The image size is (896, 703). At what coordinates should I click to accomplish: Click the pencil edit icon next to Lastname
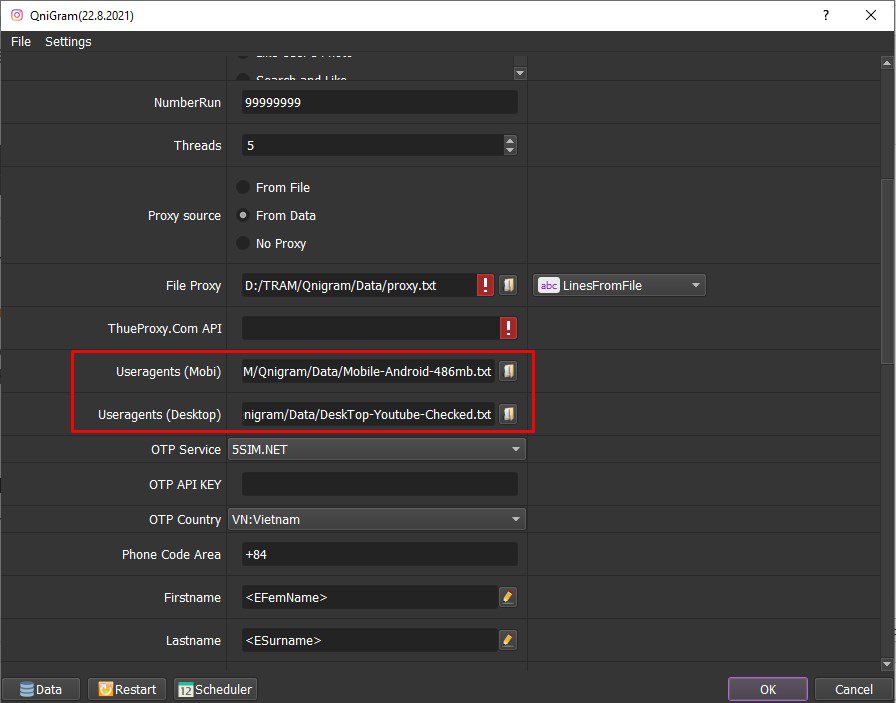pos(507,640)
